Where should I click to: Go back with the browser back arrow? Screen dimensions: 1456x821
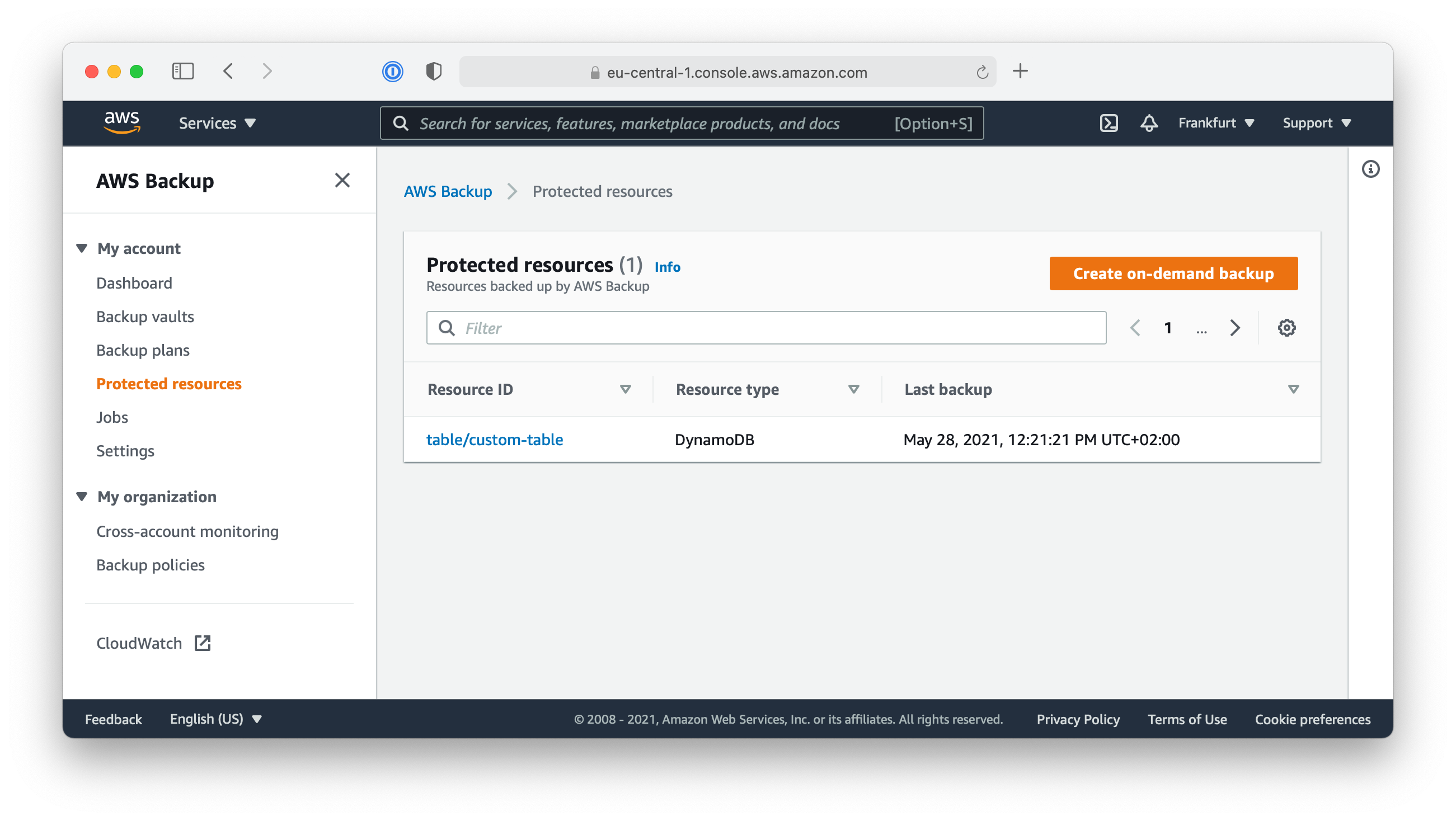[228, 71]
